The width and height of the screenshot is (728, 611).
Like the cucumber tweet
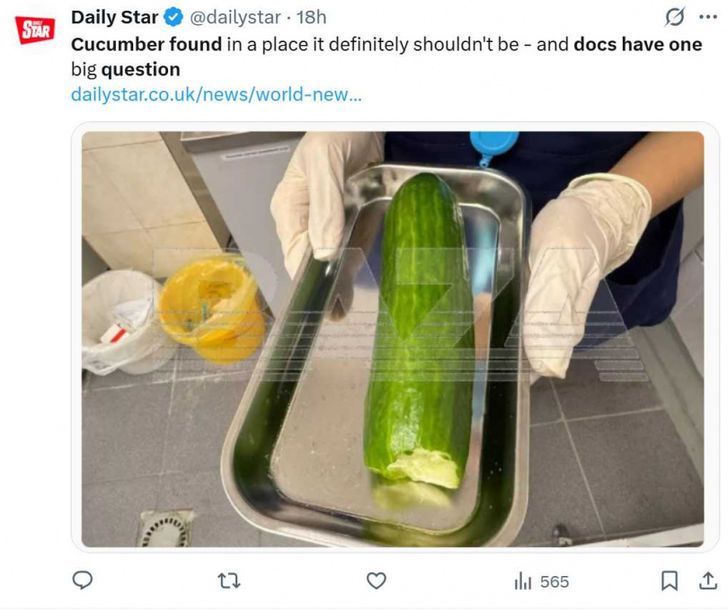[376, 580]
